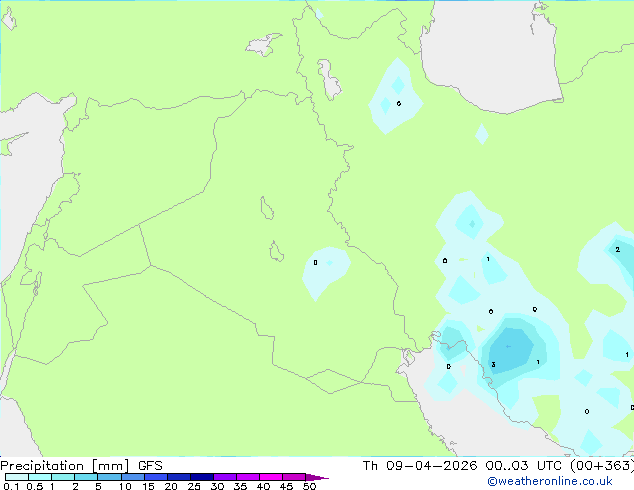This screenshot has height=490, width=634.
Task: Pick the 35–40 mm legend color swatch
Action: tap(248, 477)
